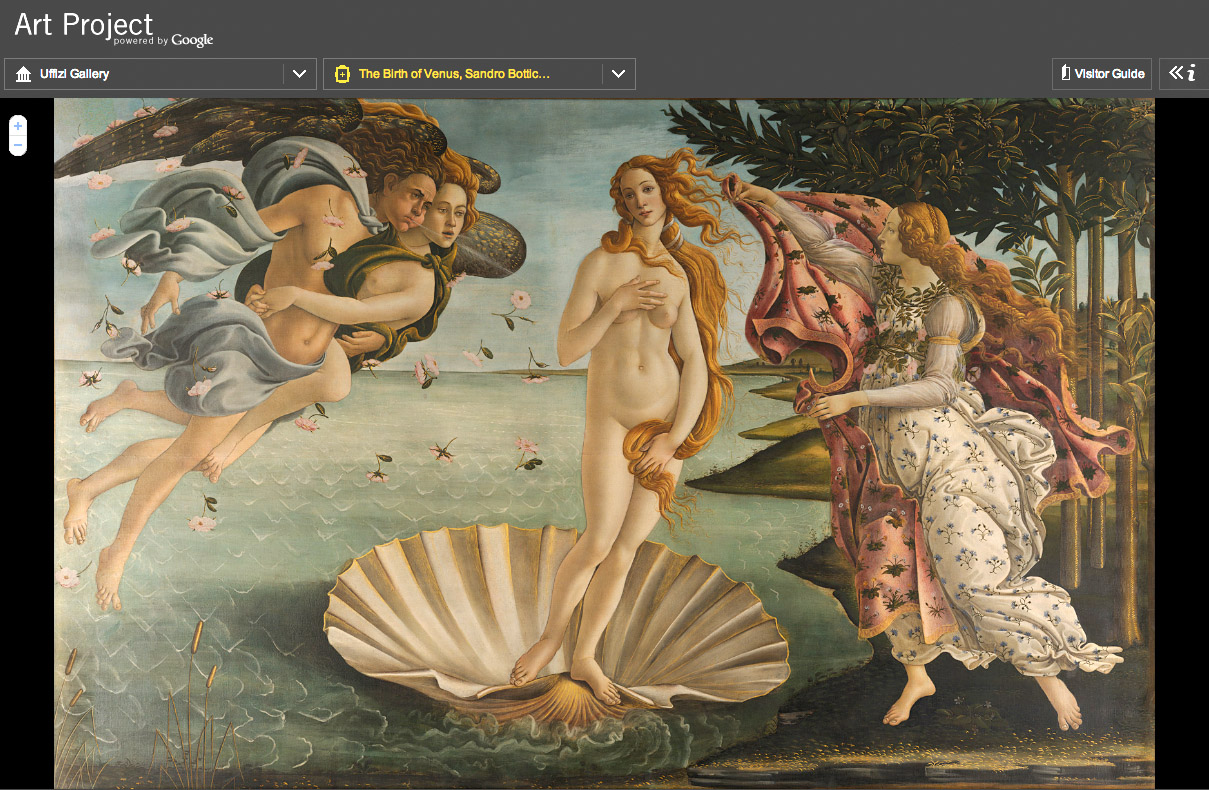Click the Google logo under Art Project

pos(192,41)
